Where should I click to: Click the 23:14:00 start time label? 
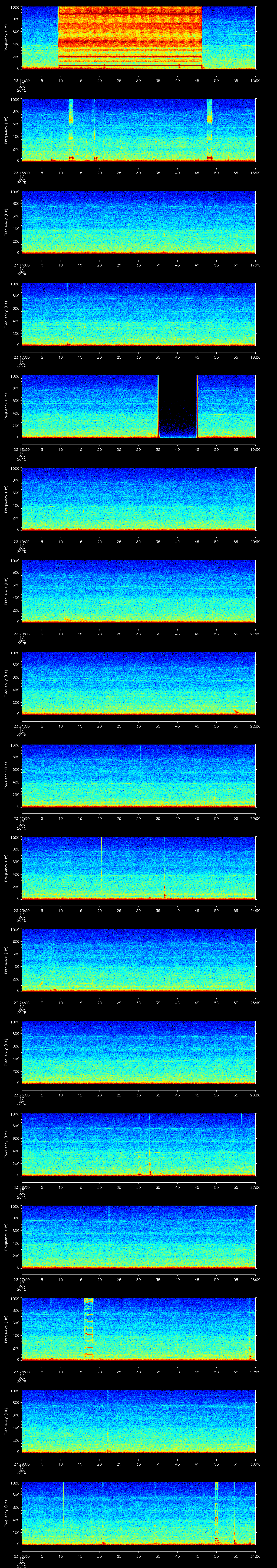tap(21, 80)
